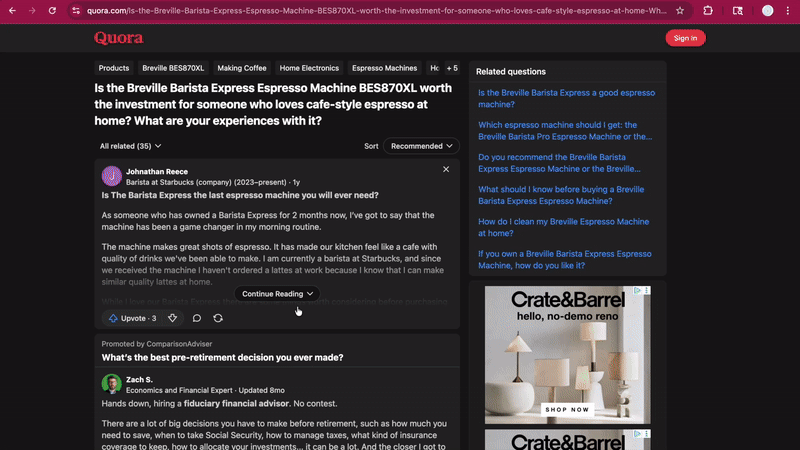Show the + 5 more topics
Image resolution: width=800 pixels, height=450 pixels.
[452, 68]
